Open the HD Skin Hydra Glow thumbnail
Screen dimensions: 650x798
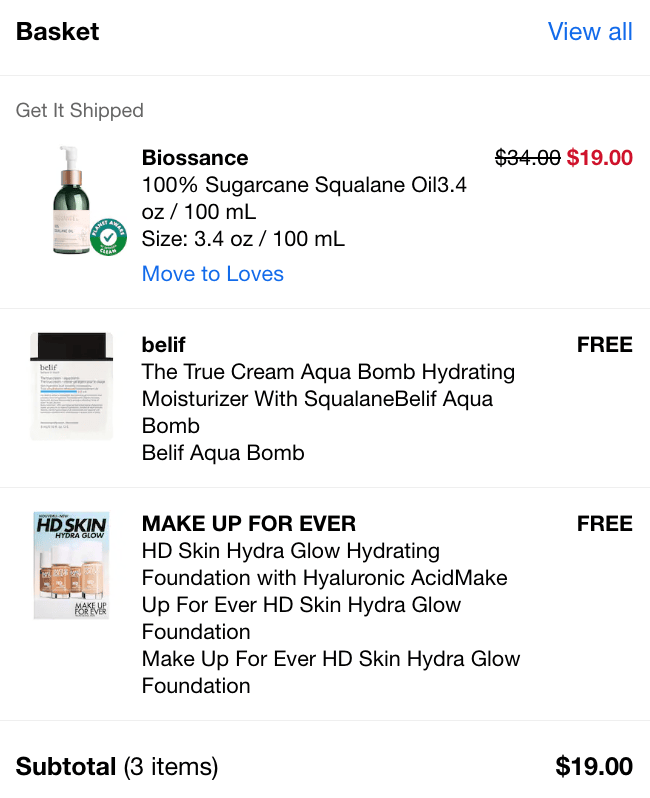71,565
